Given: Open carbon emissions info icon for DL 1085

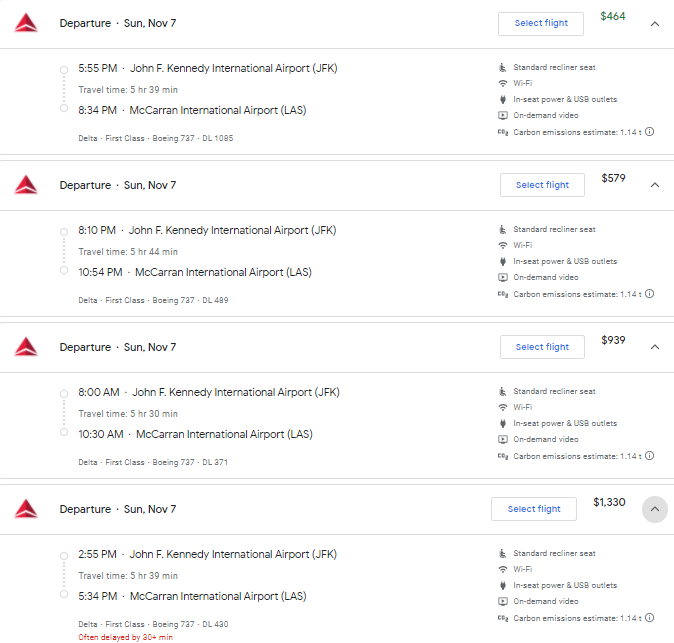Looking at the screenshot, I should pos(649,132).
